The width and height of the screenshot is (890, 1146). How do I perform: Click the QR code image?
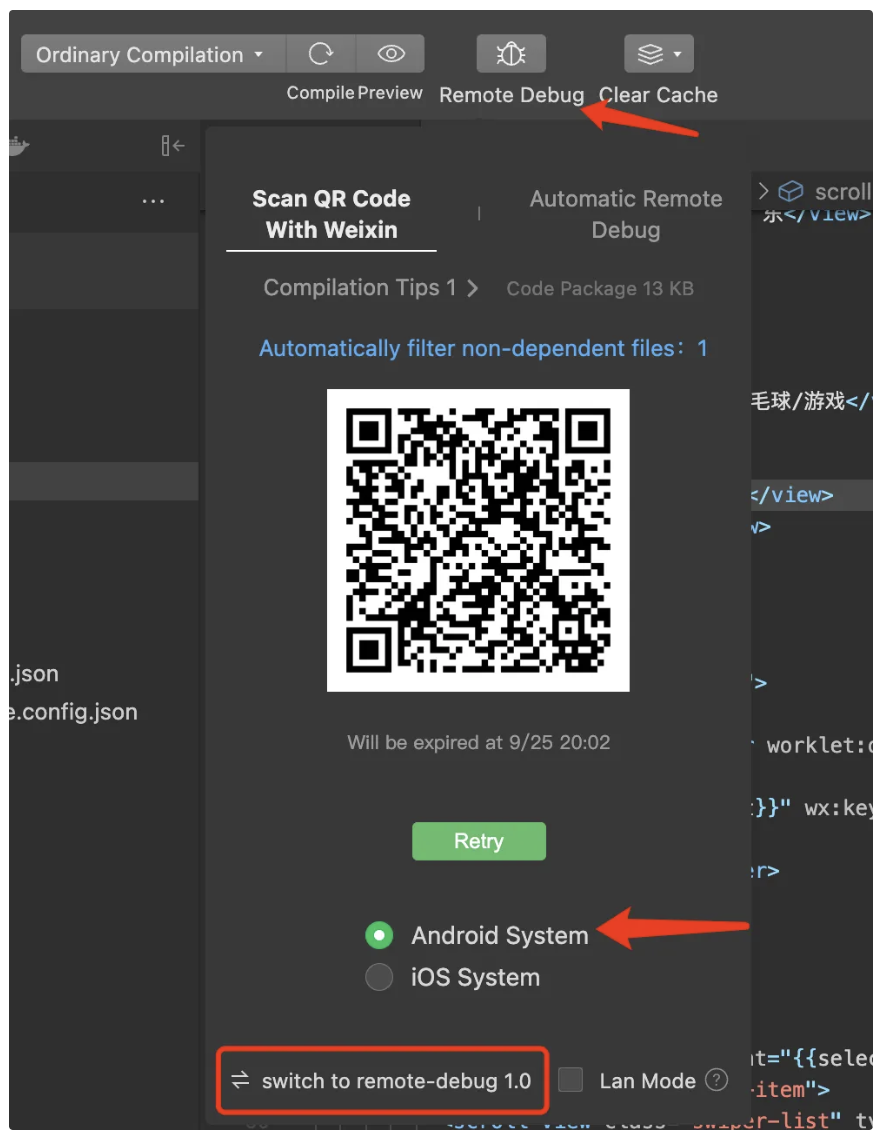pyautogui.click(x=478, y=540)
